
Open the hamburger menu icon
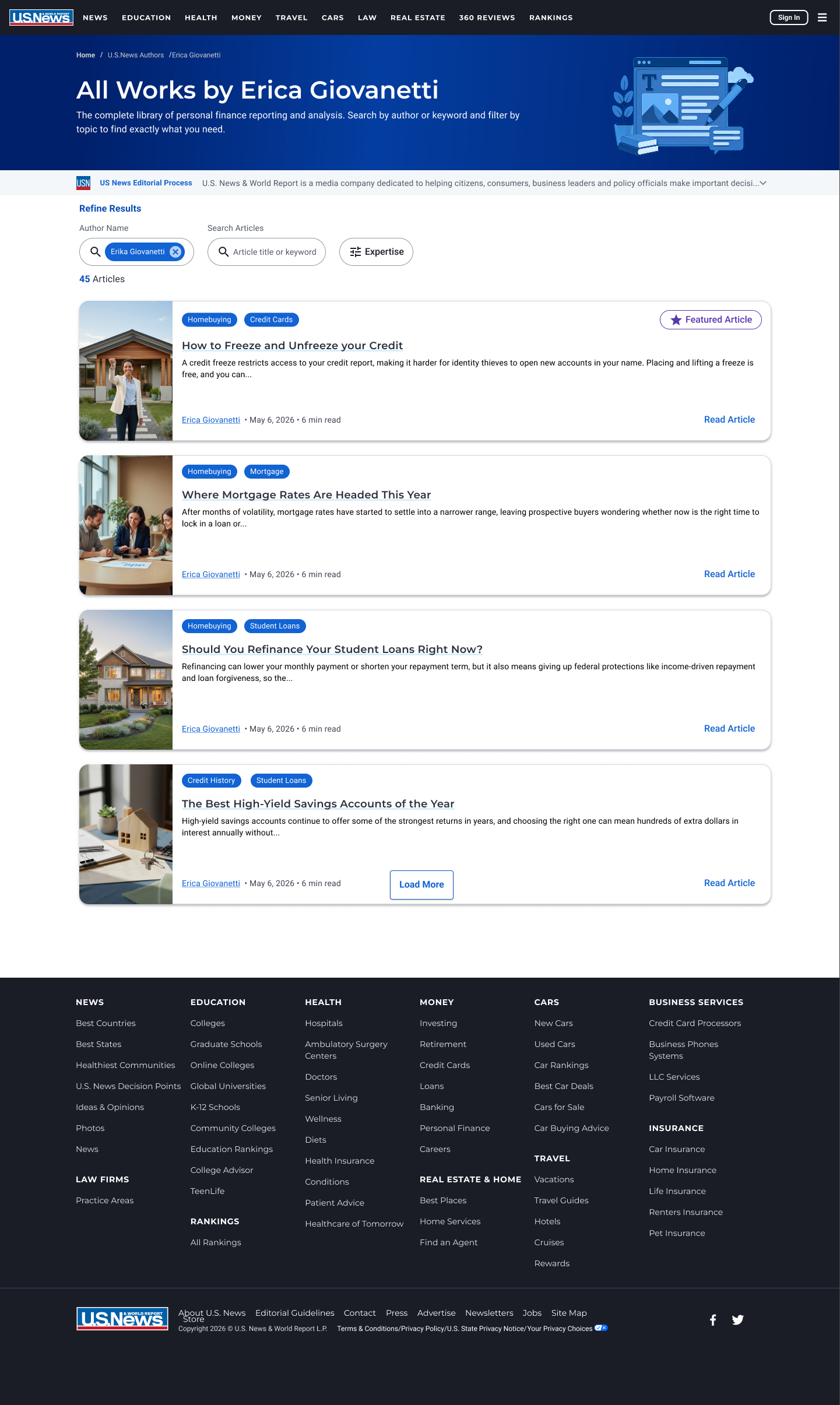coord(822,17)
